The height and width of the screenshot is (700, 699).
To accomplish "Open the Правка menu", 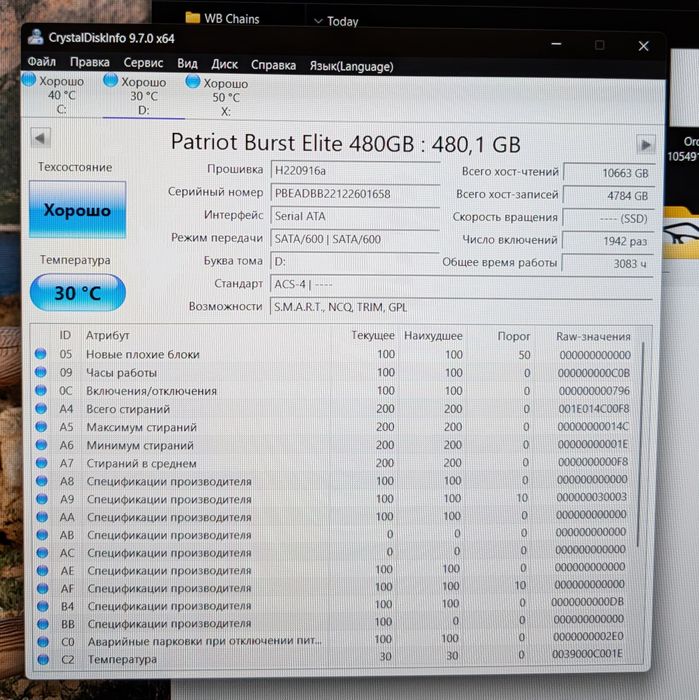I will [x=90, y=62].
